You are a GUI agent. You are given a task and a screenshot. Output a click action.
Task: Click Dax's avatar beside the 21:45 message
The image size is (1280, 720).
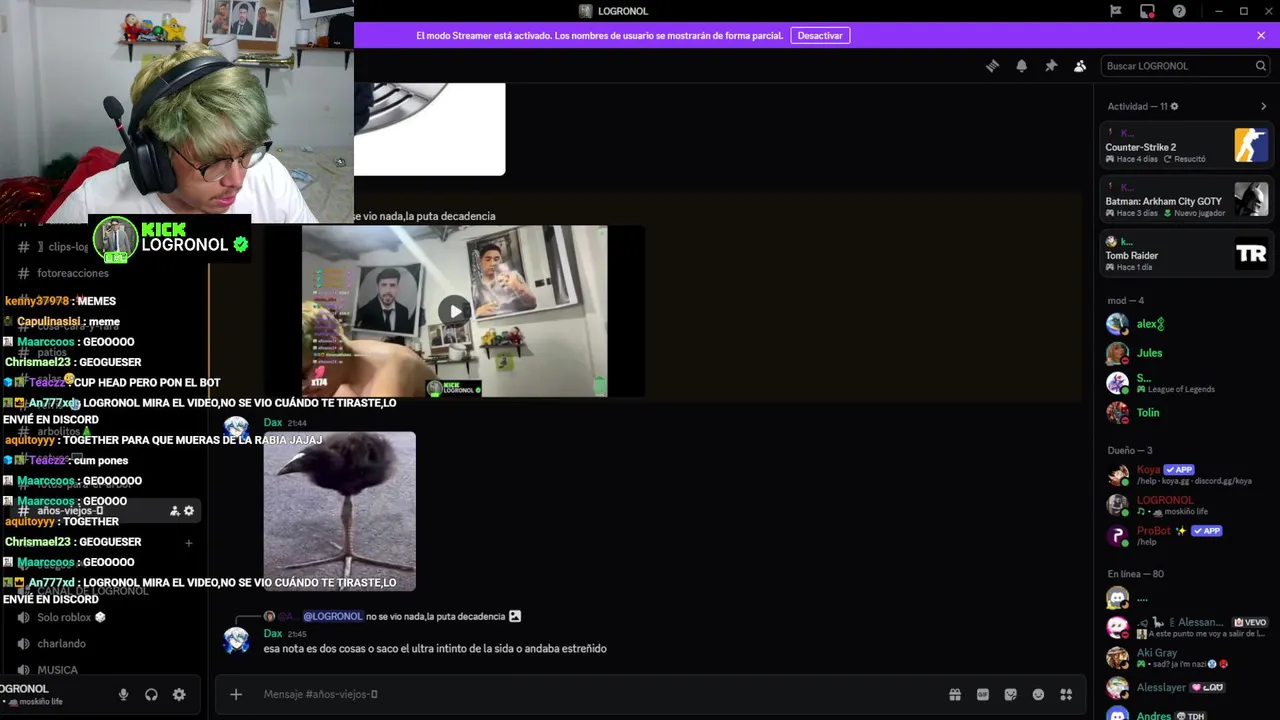[x=237, y=640]
